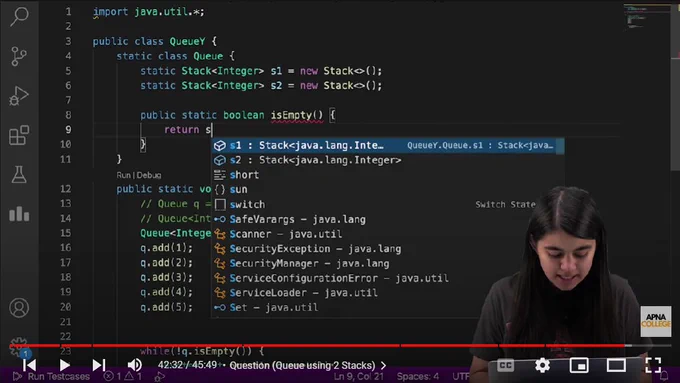
Task: Click Debug code lens above main
Action: click(149, 175)
